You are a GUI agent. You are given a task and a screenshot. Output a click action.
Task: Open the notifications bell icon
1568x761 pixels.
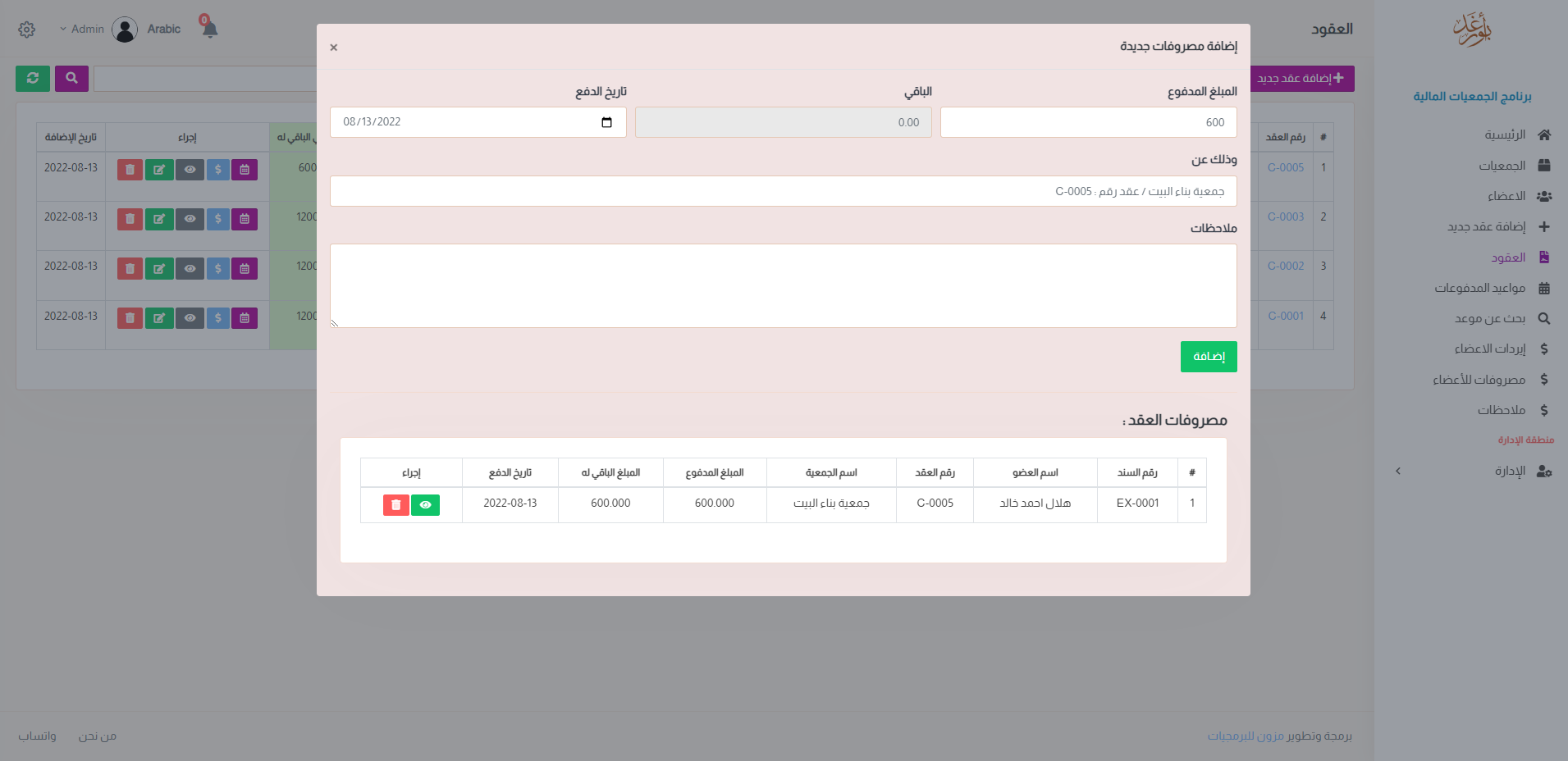(210, 30)
